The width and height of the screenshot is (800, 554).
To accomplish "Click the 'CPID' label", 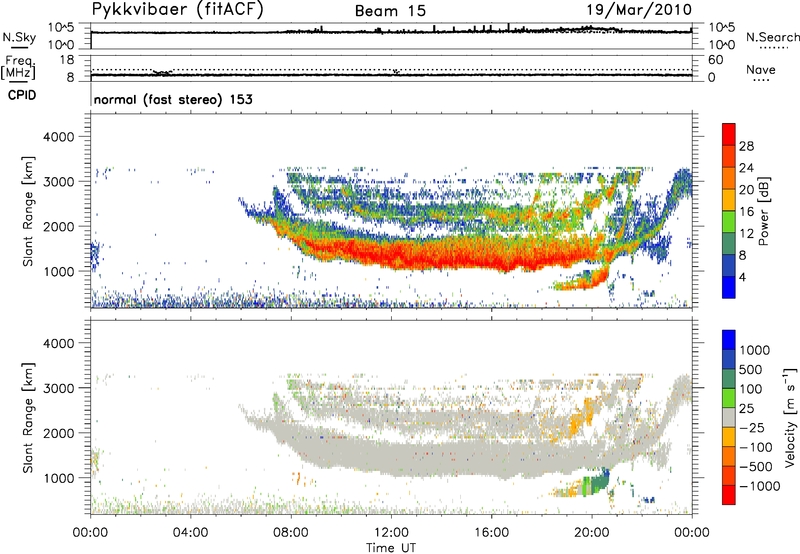I will tap(22, 95).
